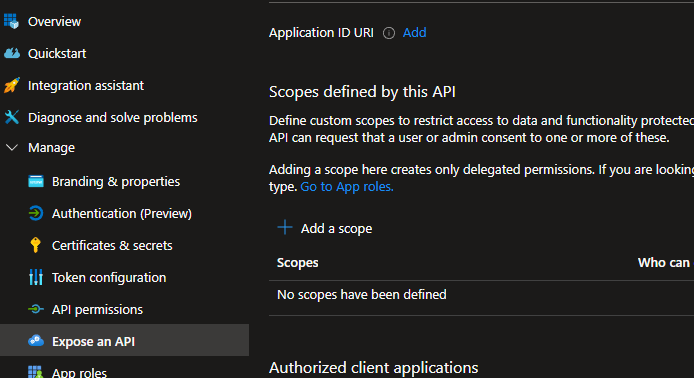Click the Application ID URI label
Image resolution: width=694 pixels, height=378 pixels.
pos(321,33)
